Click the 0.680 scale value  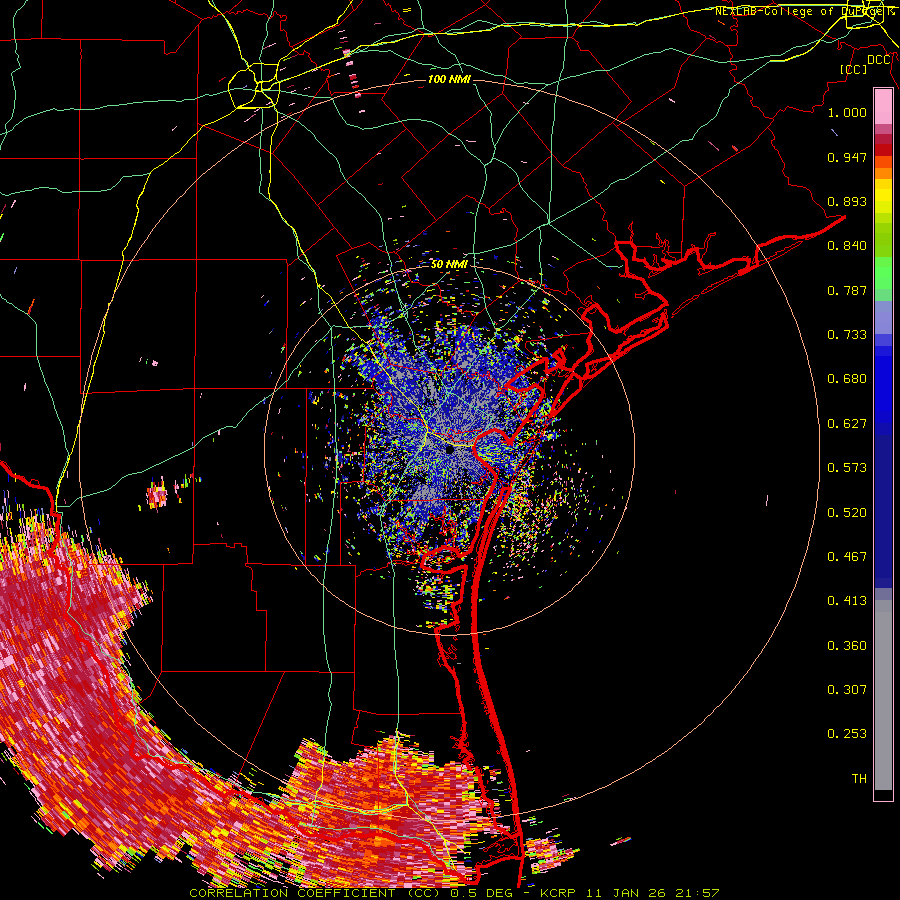847,379
